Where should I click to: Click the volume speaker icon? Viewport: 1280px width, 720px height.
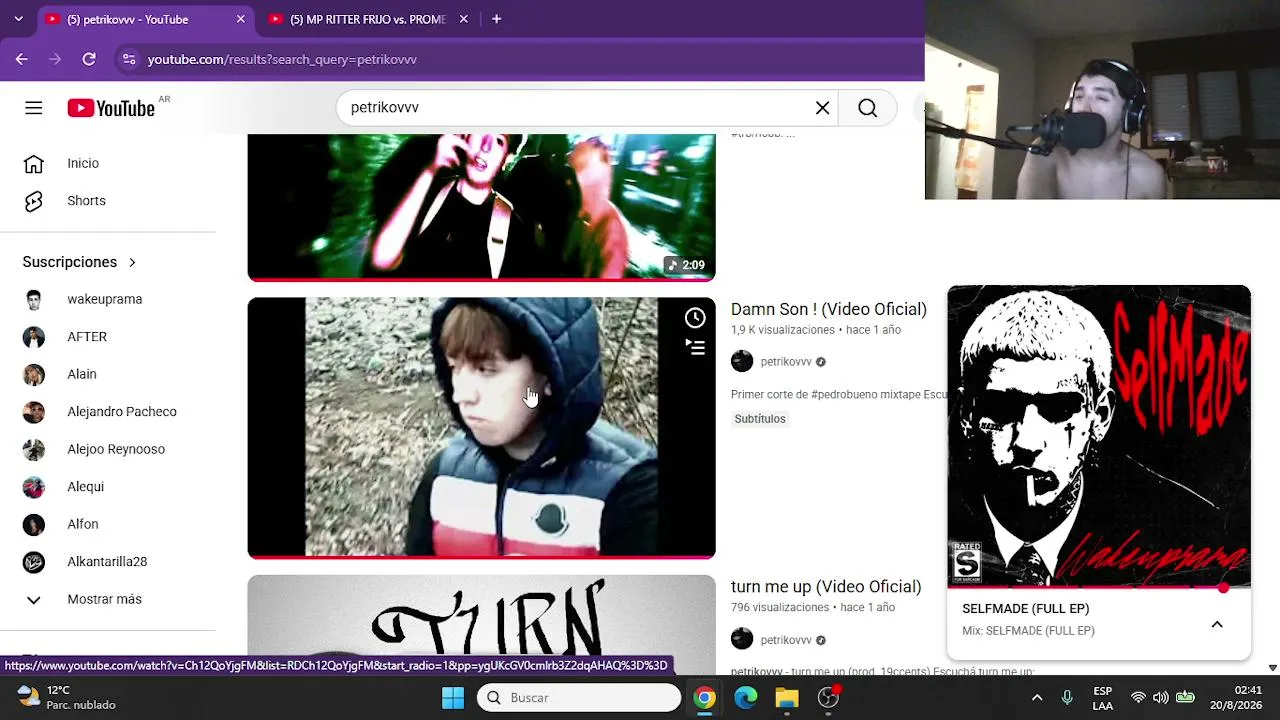coord(1161,698)
